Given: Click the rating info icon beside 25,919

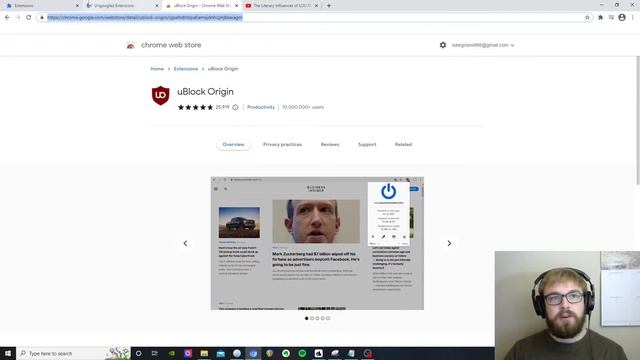Looking at the screenshot, I should tap(235, 107).
